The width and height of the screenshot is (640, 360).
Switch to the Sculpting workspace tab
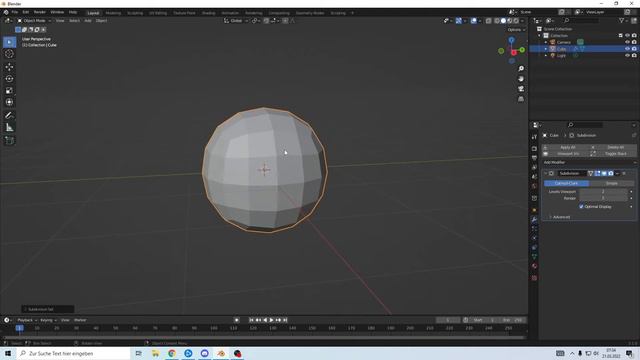click(x=135, y=13)
